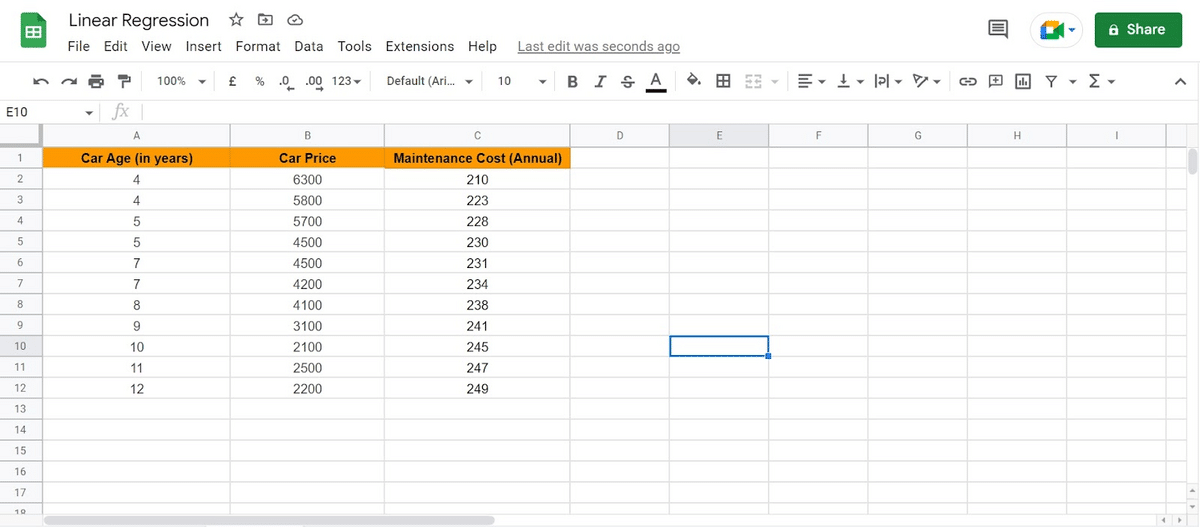Start a Google Meet call

point(1058,30)
